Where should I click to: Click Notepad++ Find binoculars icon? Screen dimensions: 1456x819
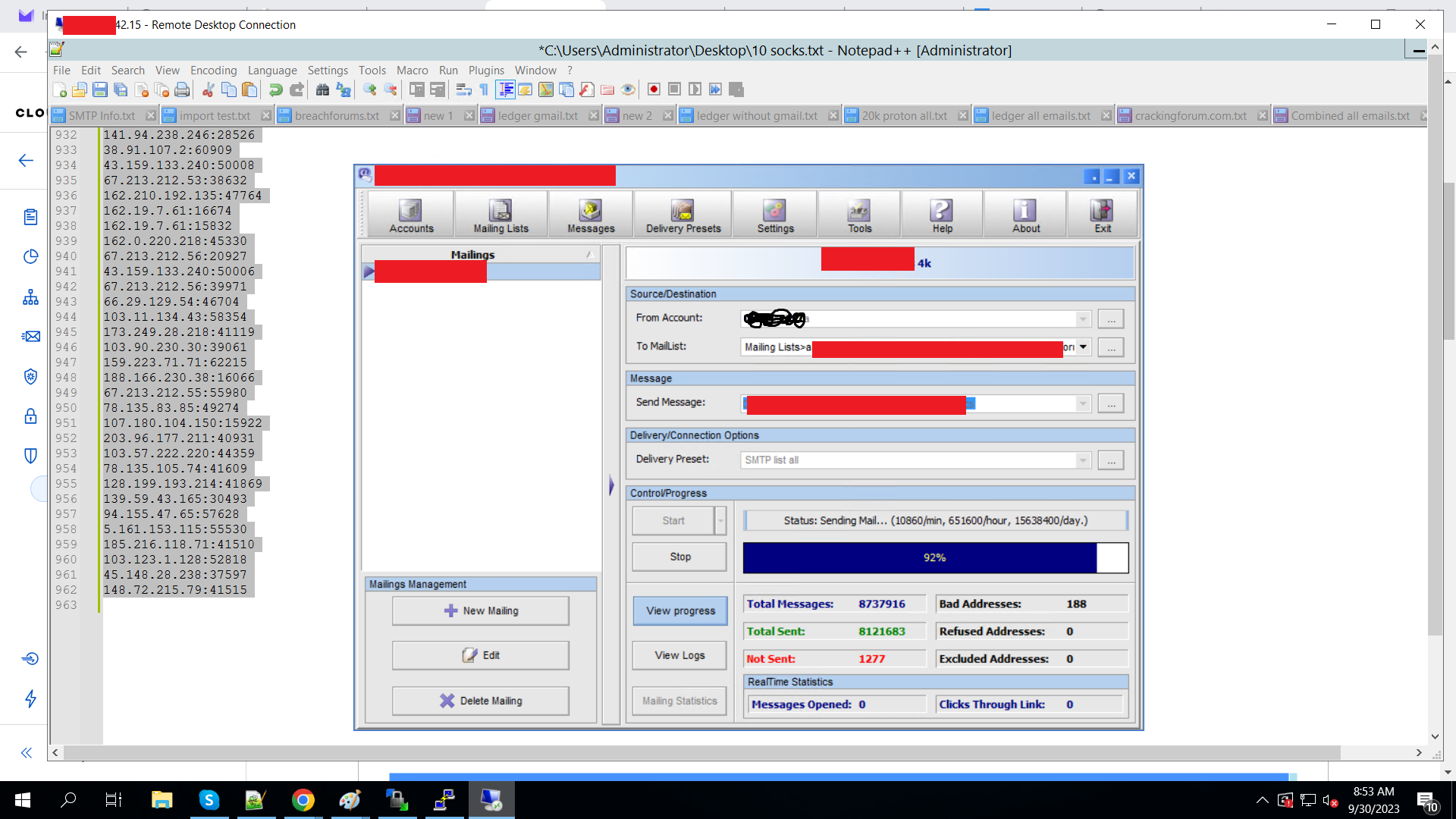coord(322,89)
